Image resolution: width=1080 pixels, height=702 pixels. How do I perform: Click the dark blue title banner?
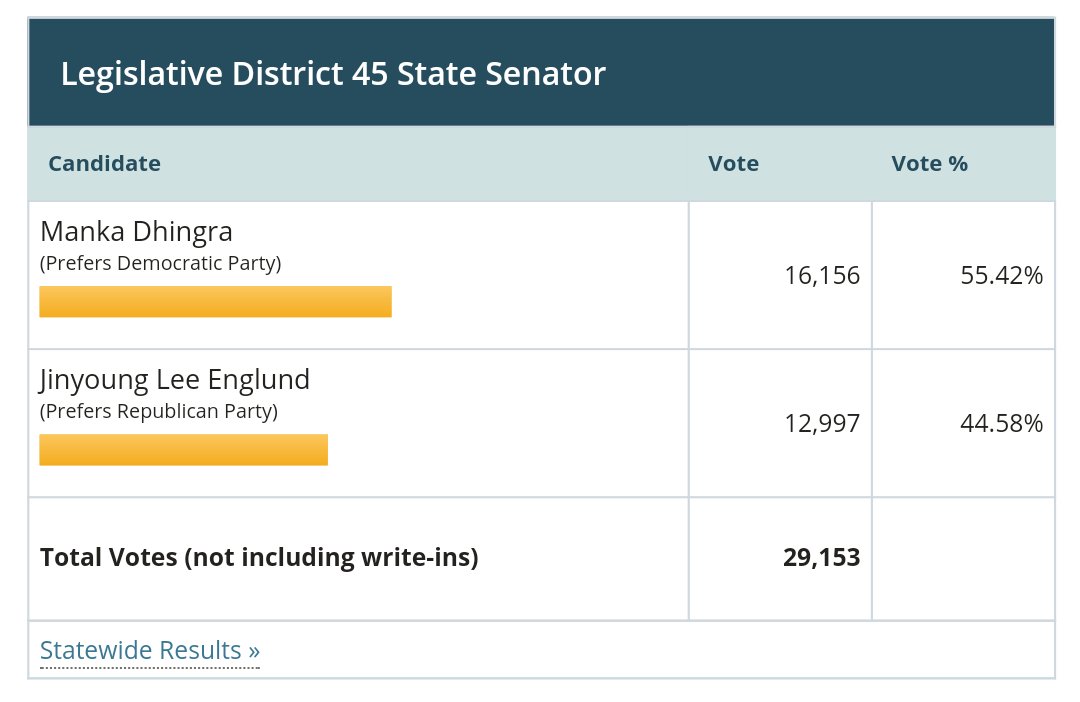tap(541, 72)
